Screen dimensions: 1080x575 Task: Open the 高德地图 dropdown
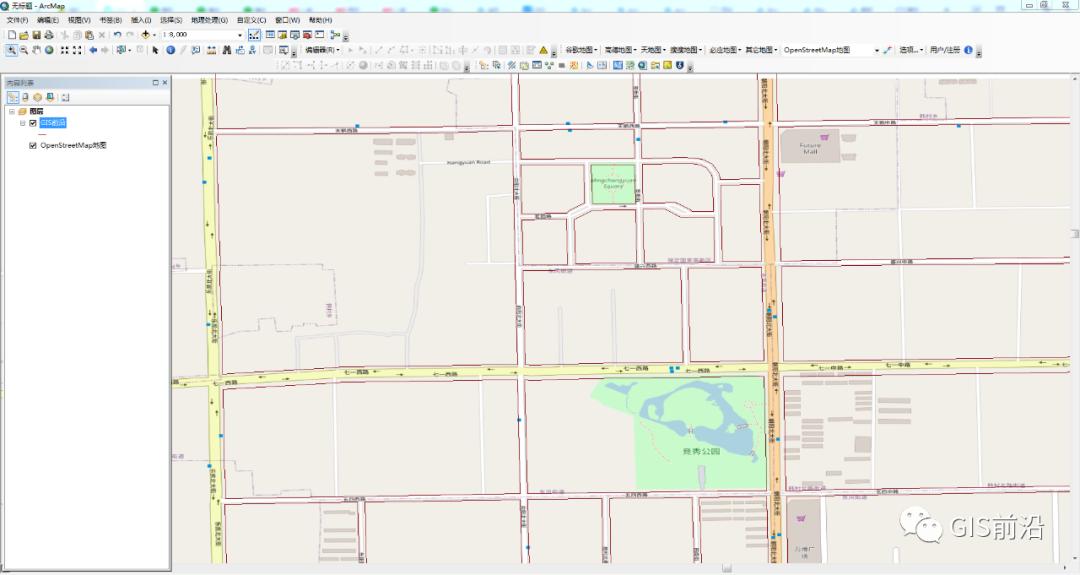point(621,50)
